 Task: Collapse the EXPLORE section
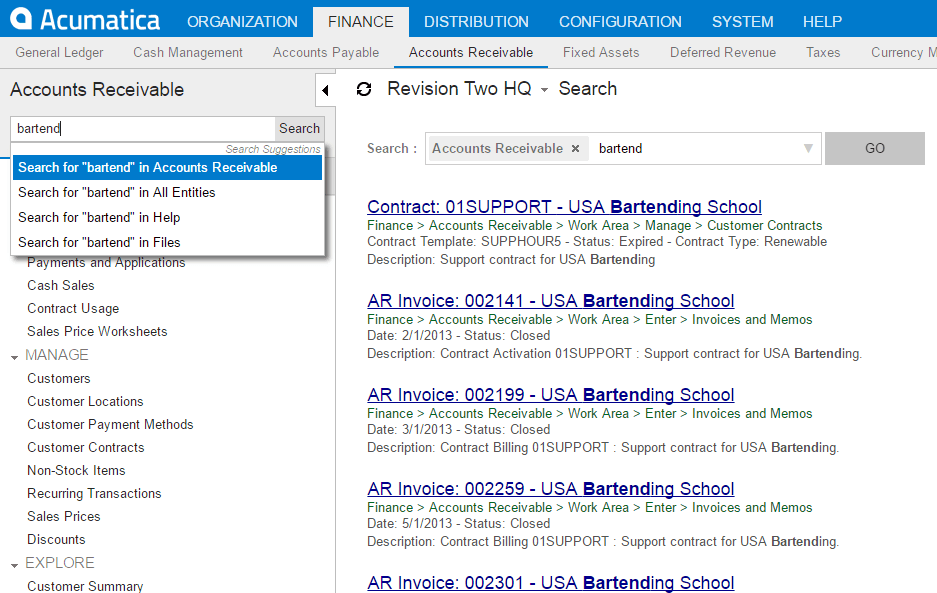[14, 566]
